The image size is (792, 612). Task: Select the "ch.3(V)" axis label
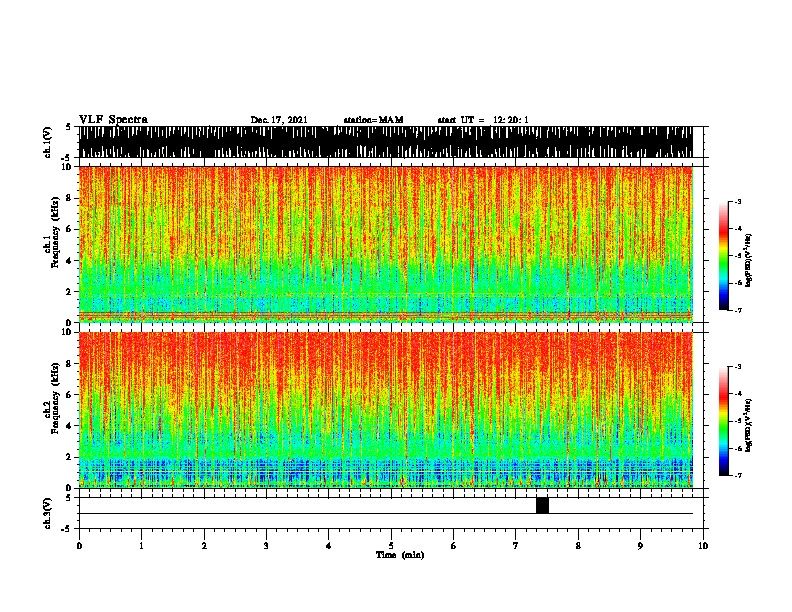(48, 513)
